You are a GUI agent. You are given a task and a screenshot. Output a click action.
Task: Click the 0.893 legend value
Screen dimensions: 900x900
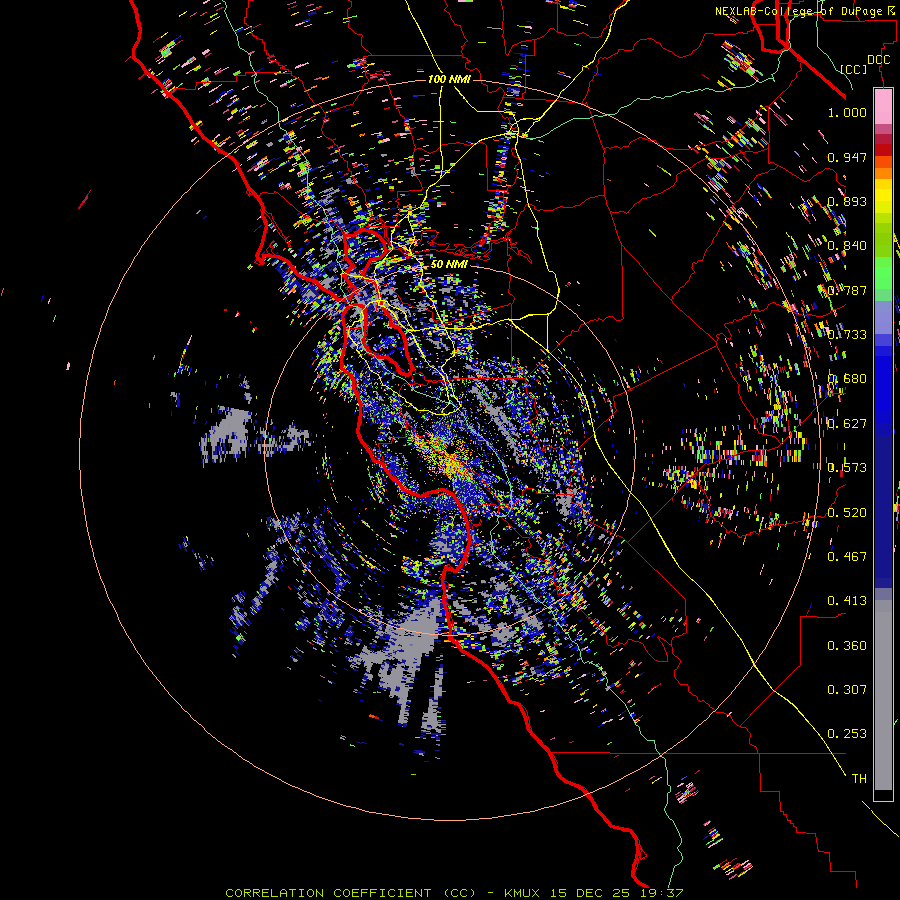(x=847, y=201)
